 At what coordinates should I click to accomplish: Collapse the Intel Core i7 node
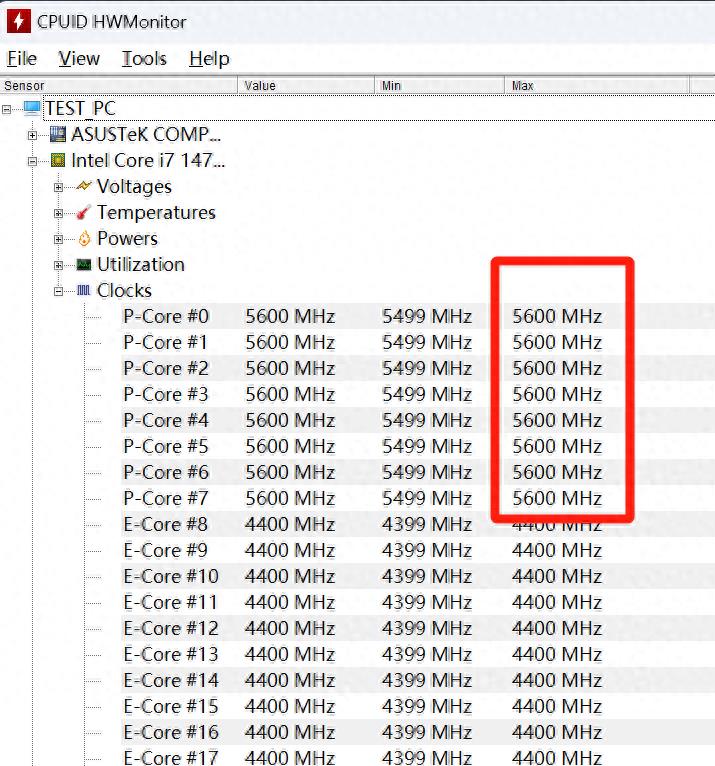pos(32,161)
